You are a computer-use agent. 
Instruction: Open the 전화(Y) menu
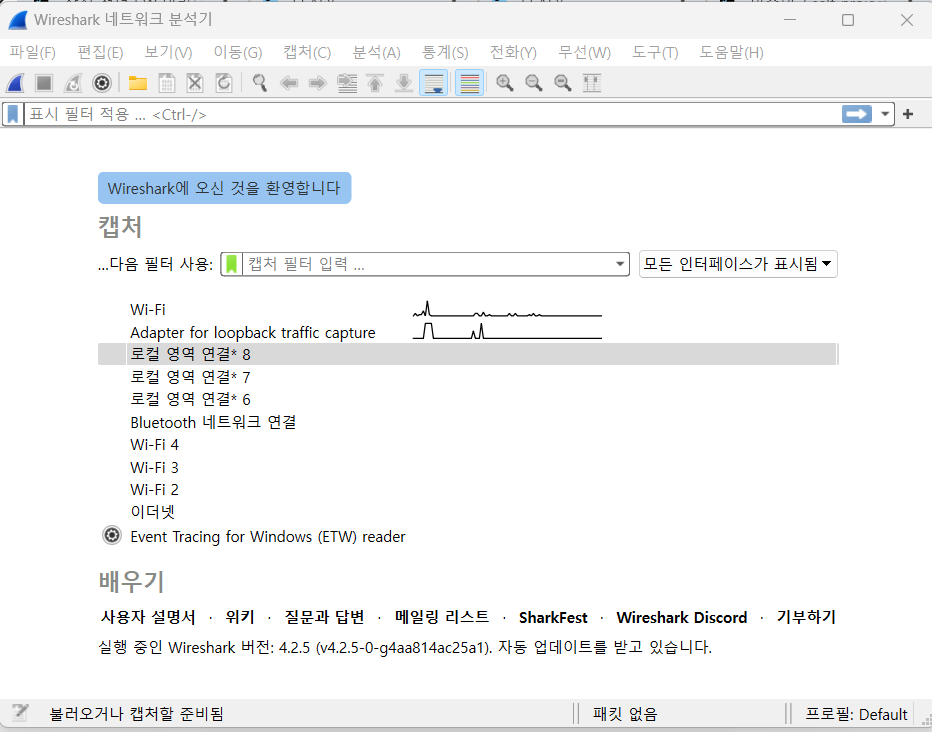click(x=513, y=53)
